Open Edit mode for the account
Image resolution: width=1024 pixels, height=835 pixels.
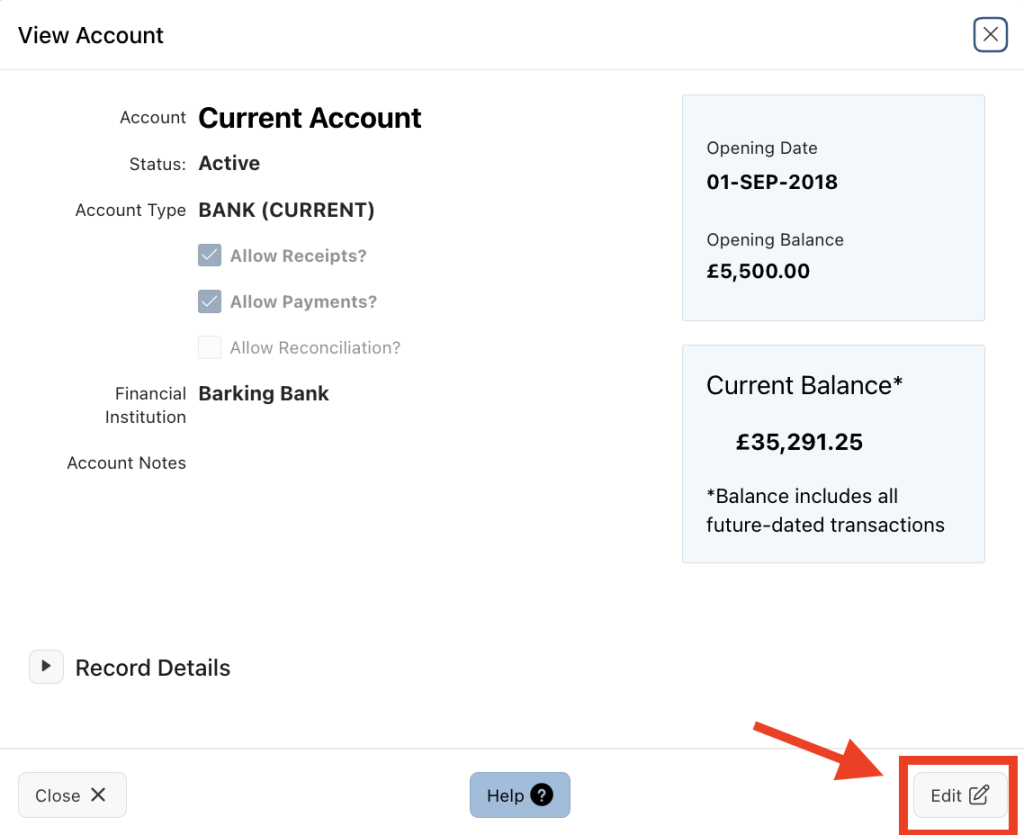[958, 795]
